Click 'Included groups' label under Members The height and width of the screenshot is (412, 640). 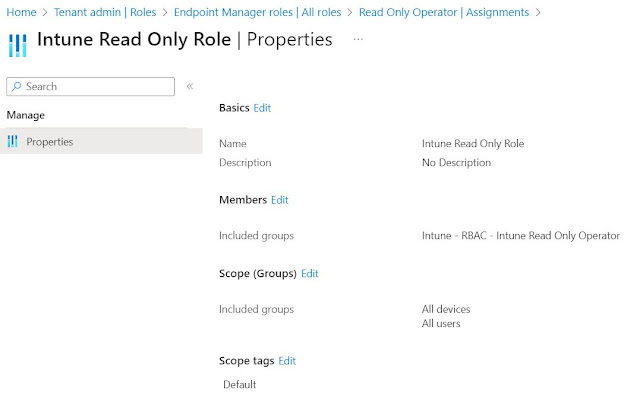[256, 236]
